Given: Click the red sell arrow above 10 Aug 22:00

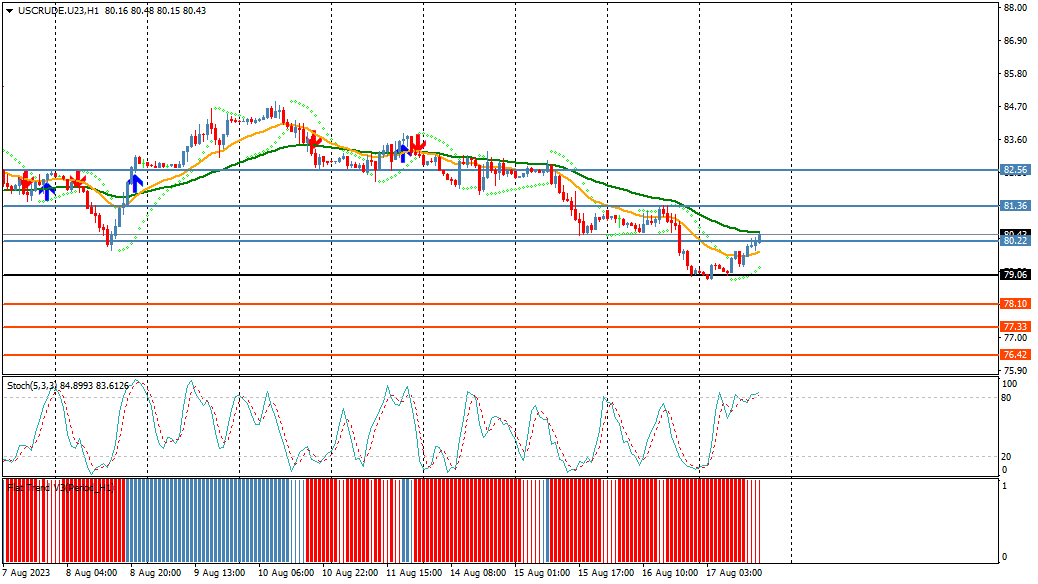Looking at the screenshot, I should point(314,141).
